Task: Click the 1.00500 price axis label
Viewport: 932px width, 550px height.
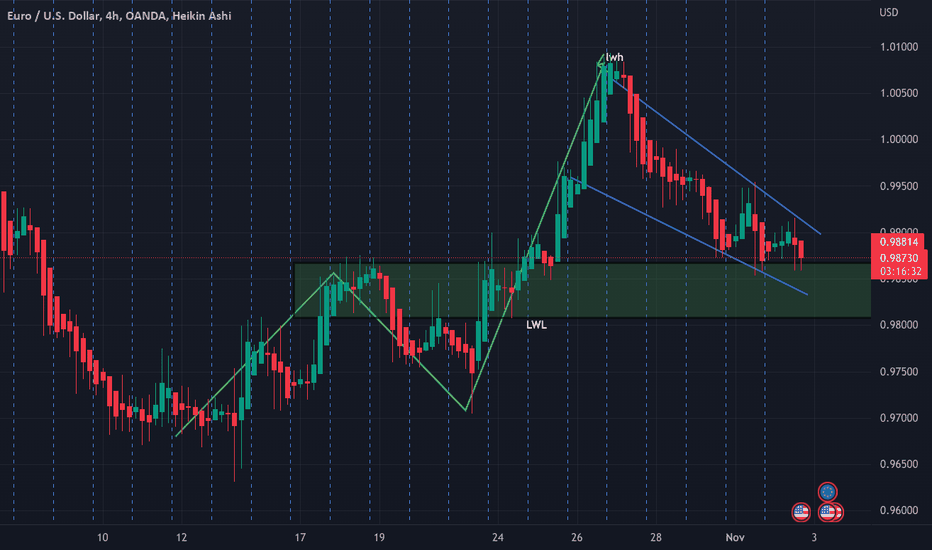Action: click(899, 93)
